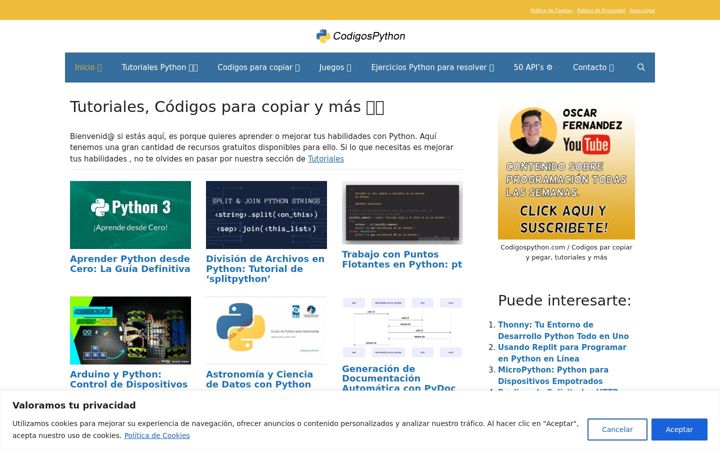
Task: Open the 50 API's menu item
Action: coord(533,67)
